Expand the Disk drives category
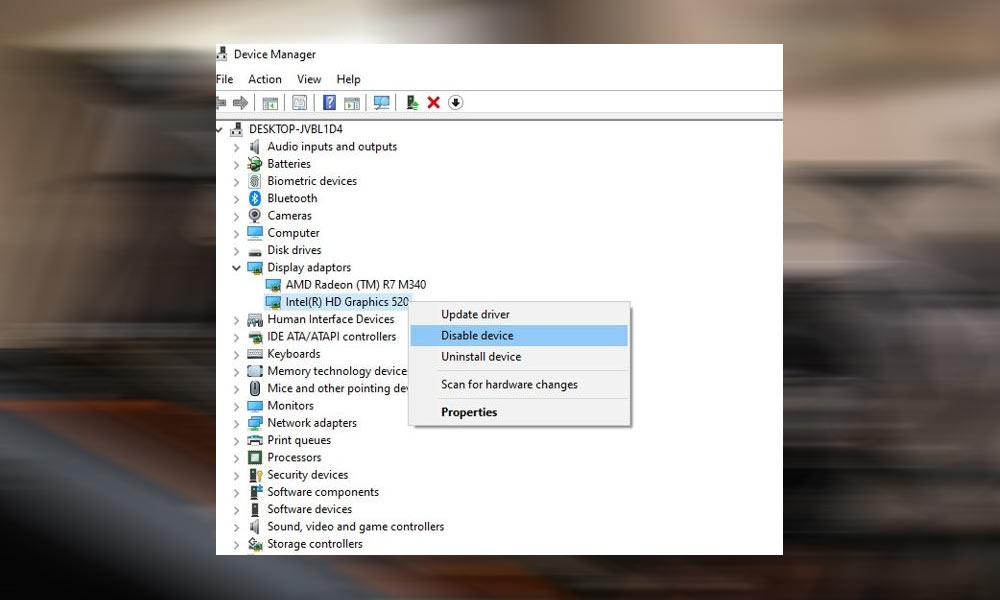 pyautogui.click(x=236, y=251)
